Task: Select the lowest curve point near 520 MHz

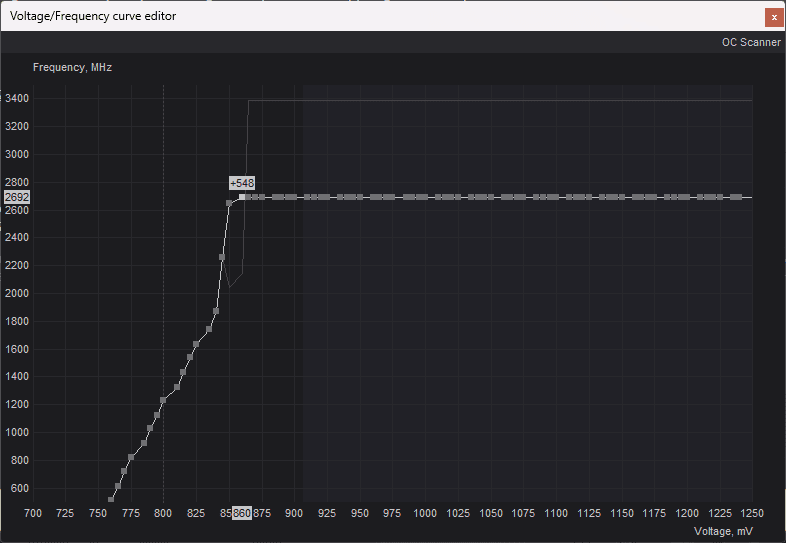Action: pos(111,499)
